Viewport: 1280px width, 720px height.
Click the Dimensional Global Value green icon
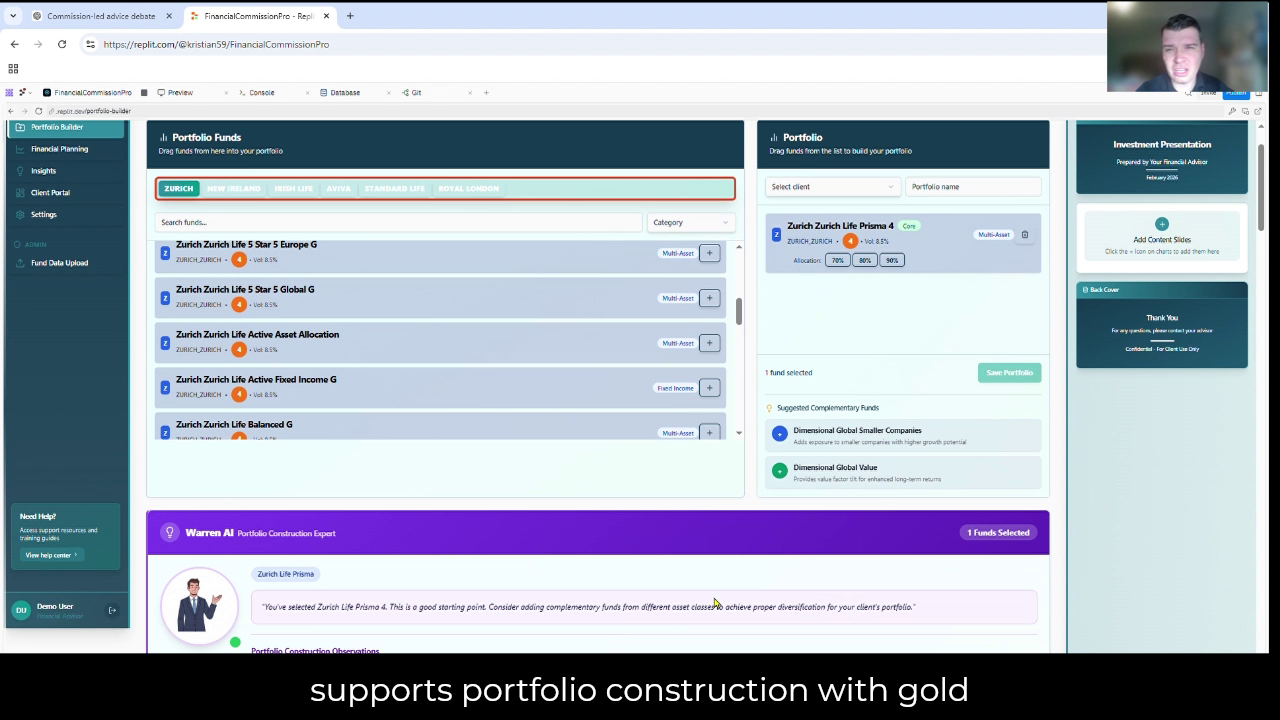(x=780, y=471)
